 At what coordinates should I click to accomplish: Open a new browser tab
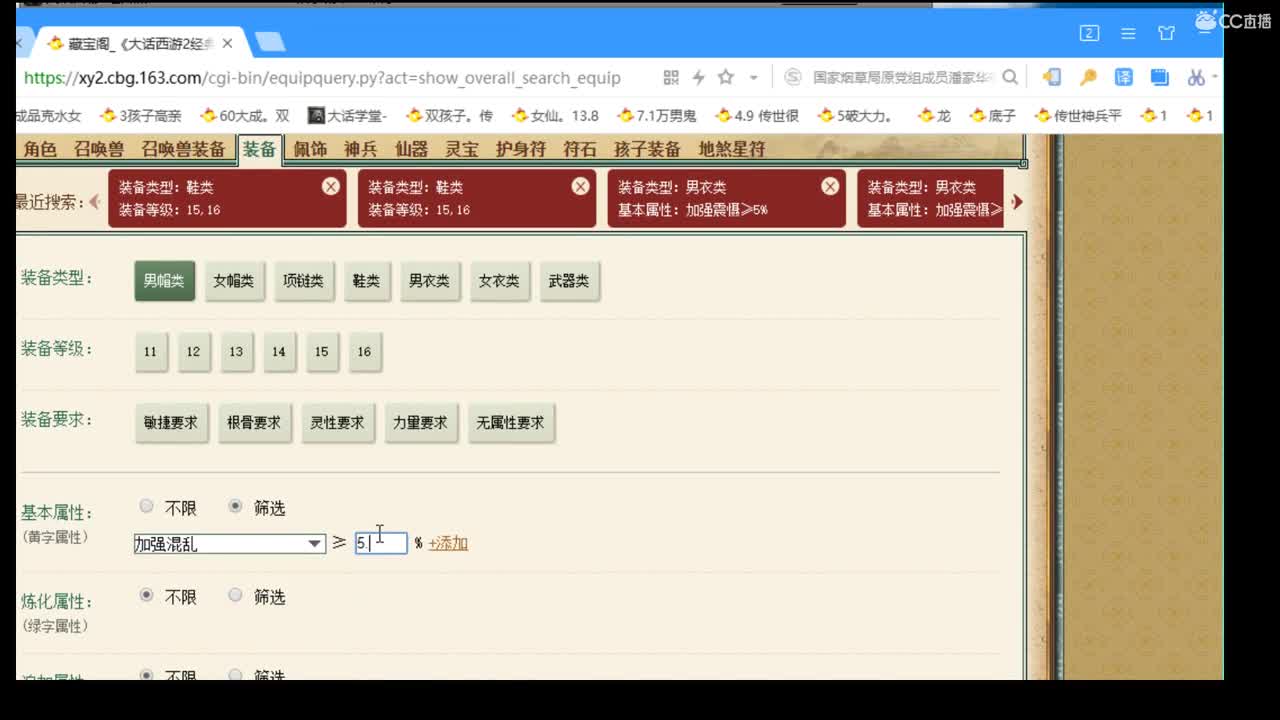click(x=270, y=42)
